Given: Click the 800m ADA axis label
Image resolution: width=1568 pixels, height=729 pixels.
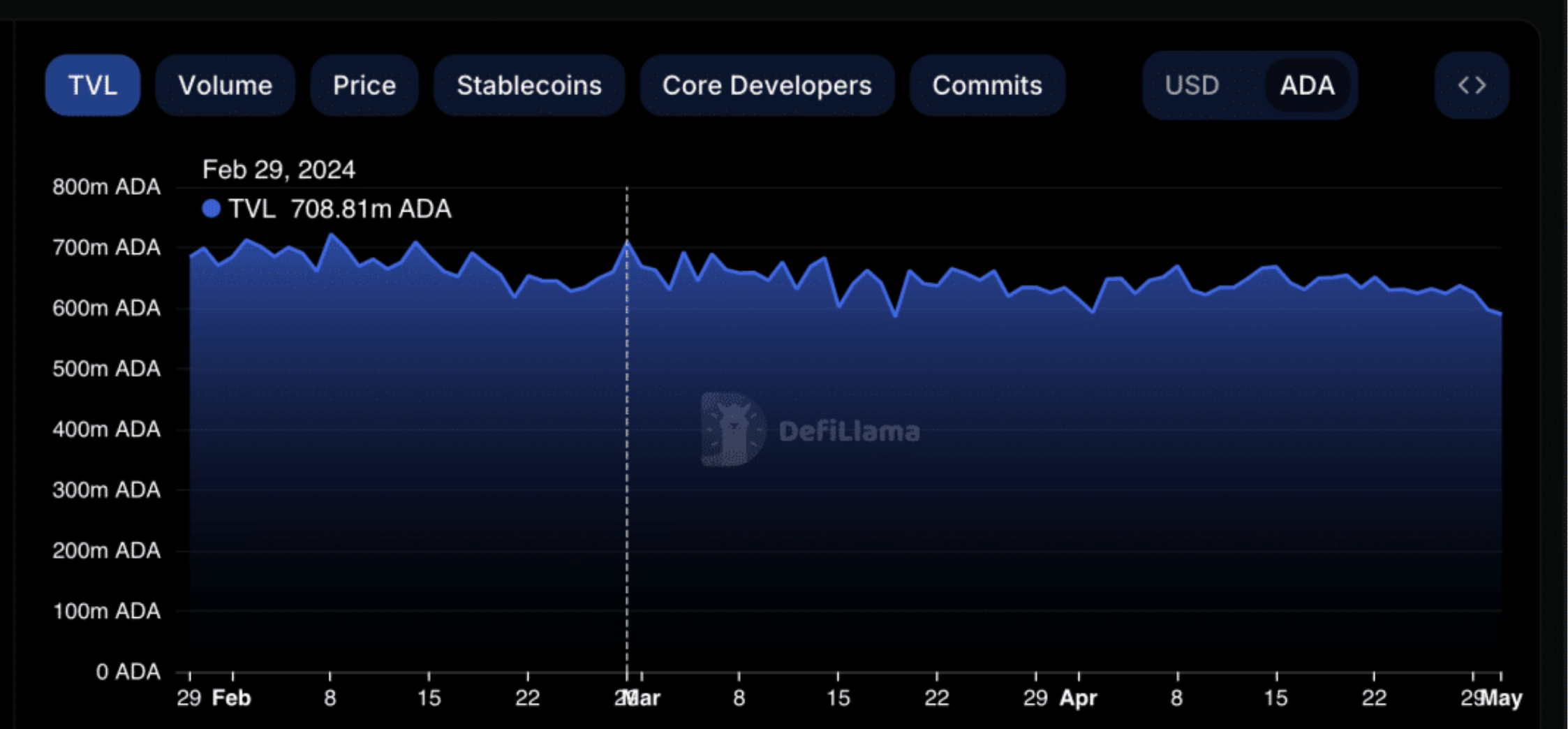Looking at the screenshot, I should (105, 186).
